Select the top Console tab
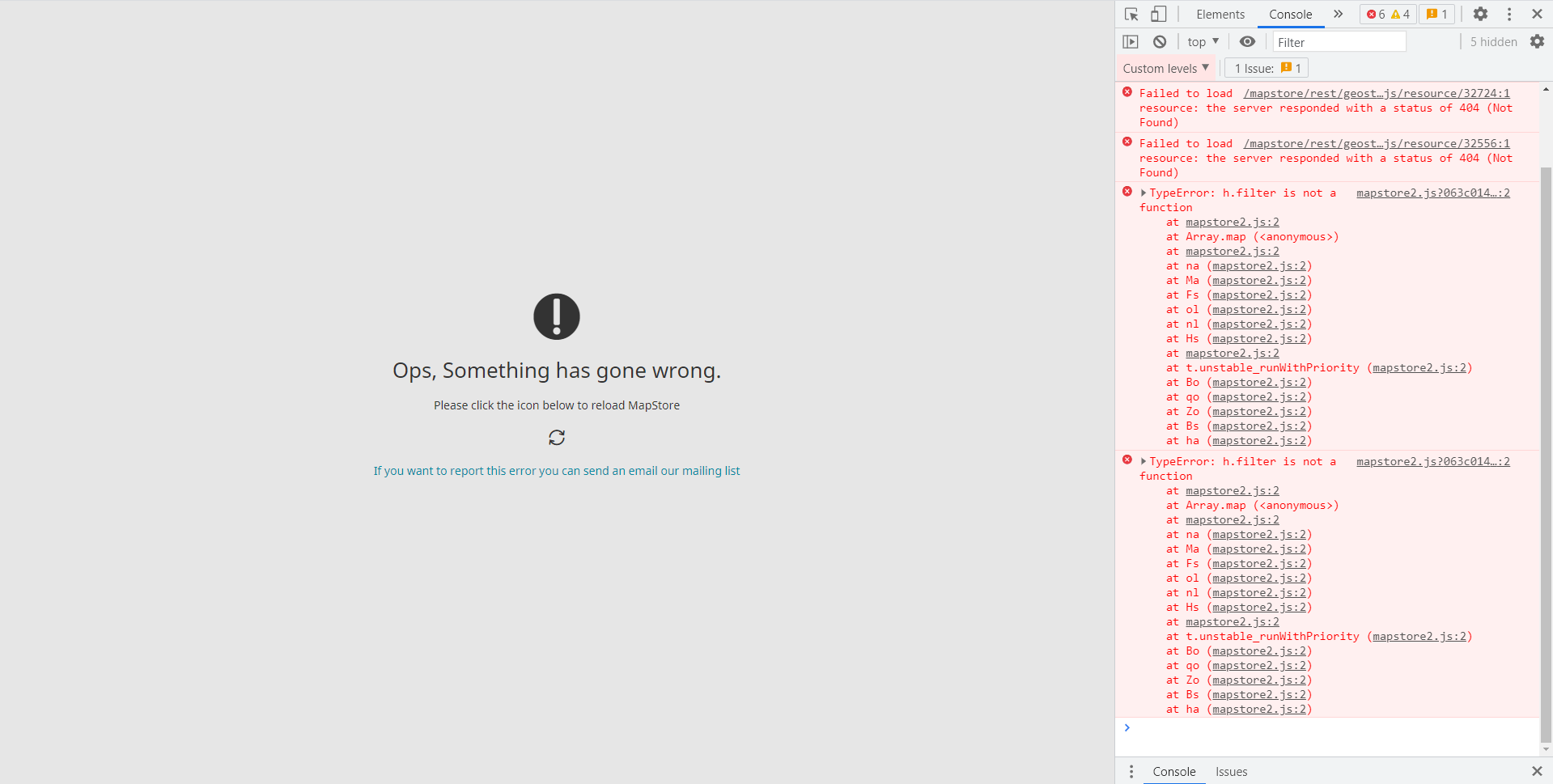This screenshot has height=784, width=1553. 1290,15
